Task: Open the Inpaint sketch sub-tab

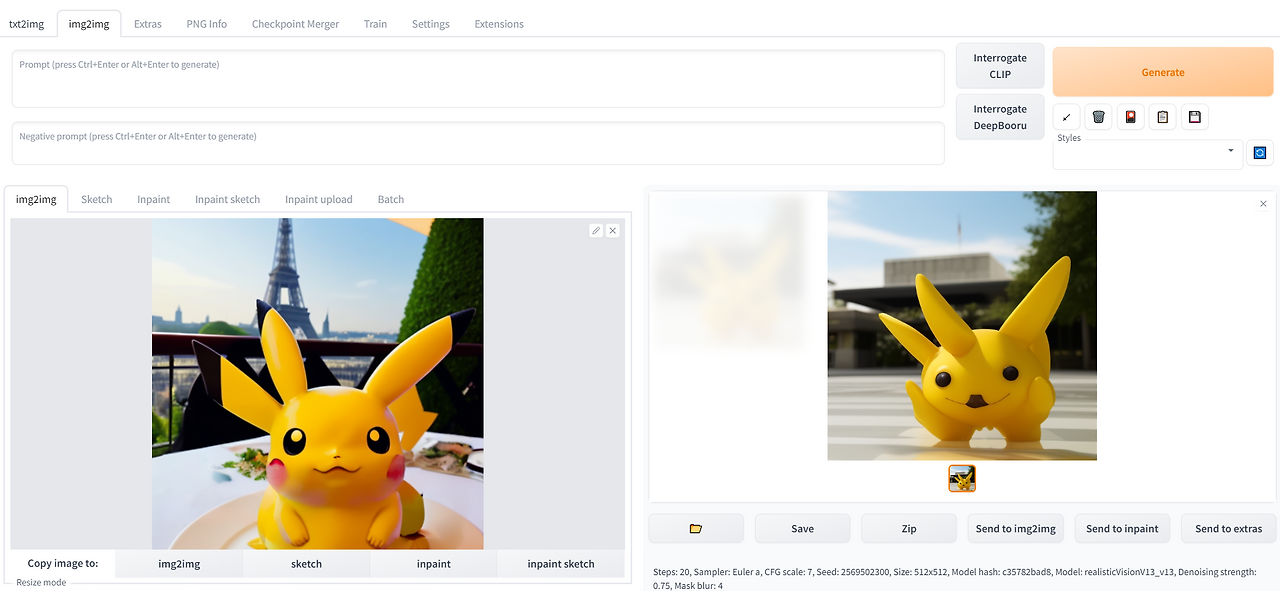Action: coord(228,199)
